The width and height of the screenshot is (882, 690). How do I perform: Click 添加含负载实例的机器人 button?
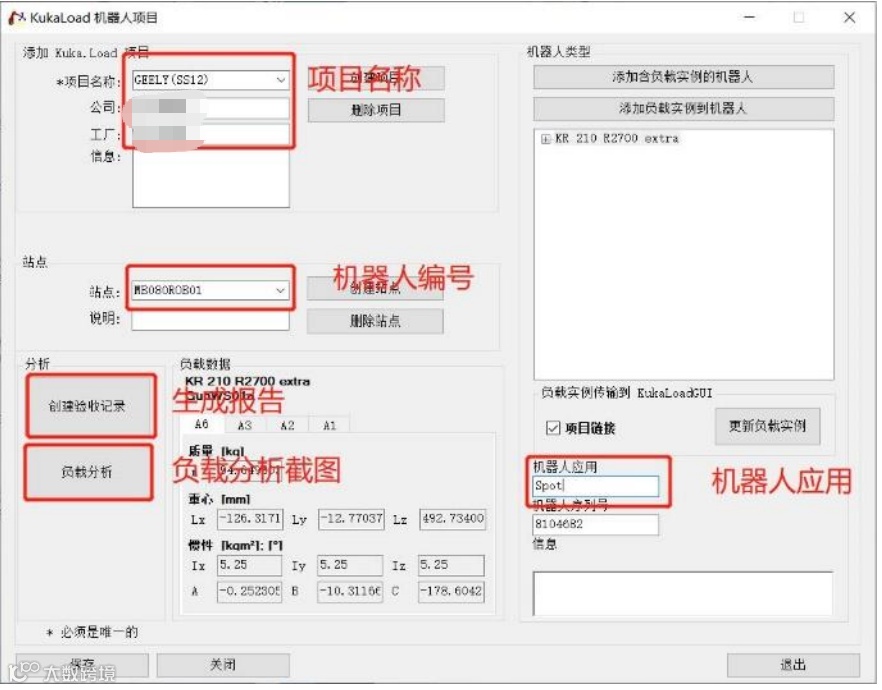point(683,77)
